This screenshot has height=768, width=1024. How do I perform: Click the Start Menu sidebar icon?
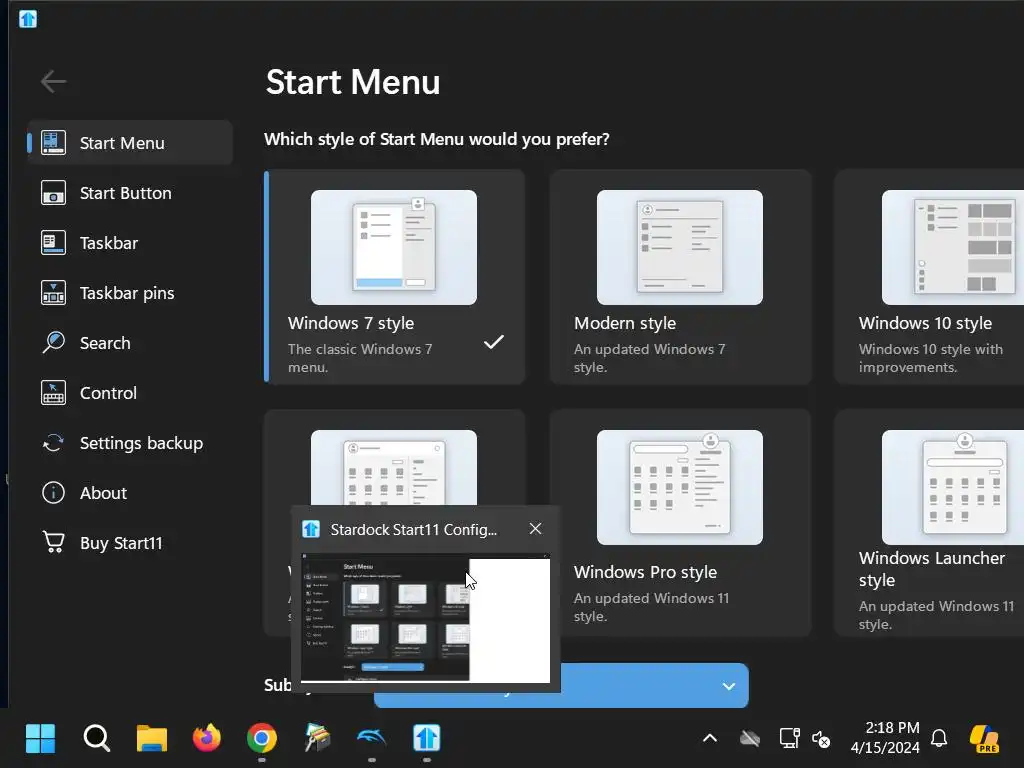(x=53, y=142)
